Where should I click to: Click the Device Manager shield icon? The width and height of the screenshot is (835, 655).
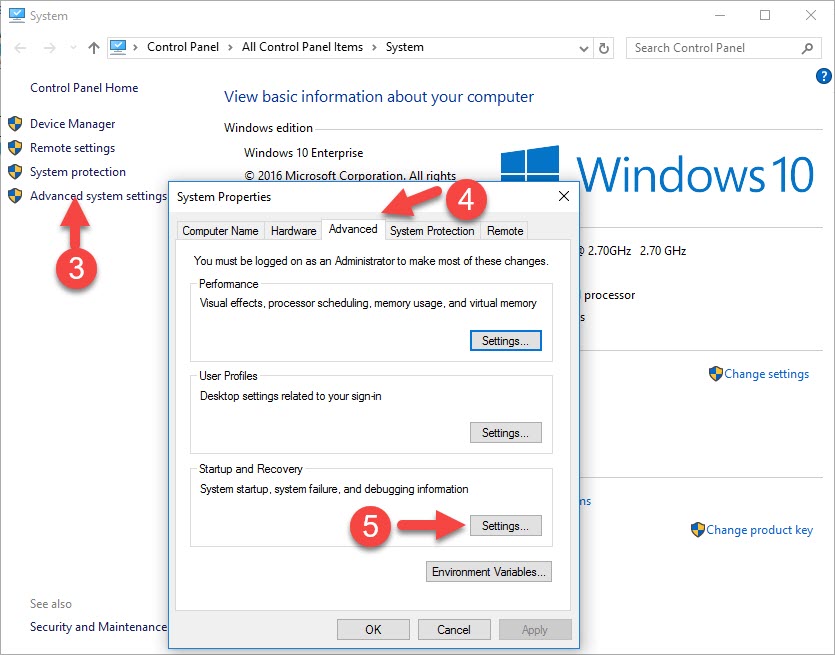point(15,124)
